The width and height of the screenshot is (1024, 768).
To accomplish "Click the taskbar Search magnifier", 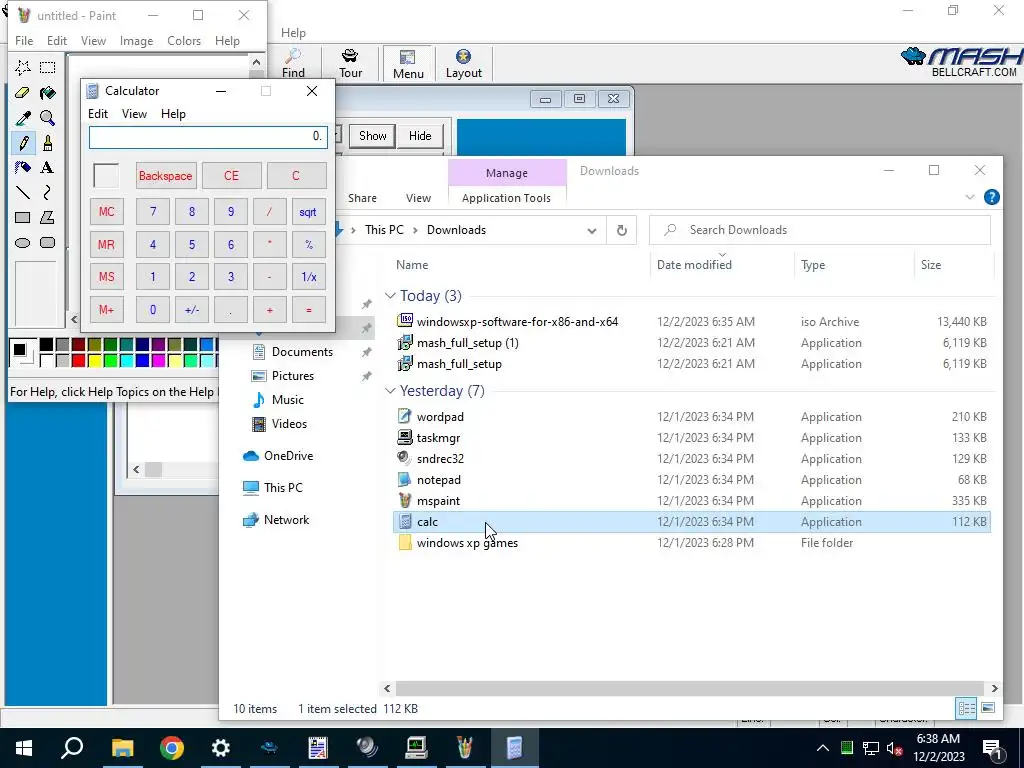I will tap(72, 748).
